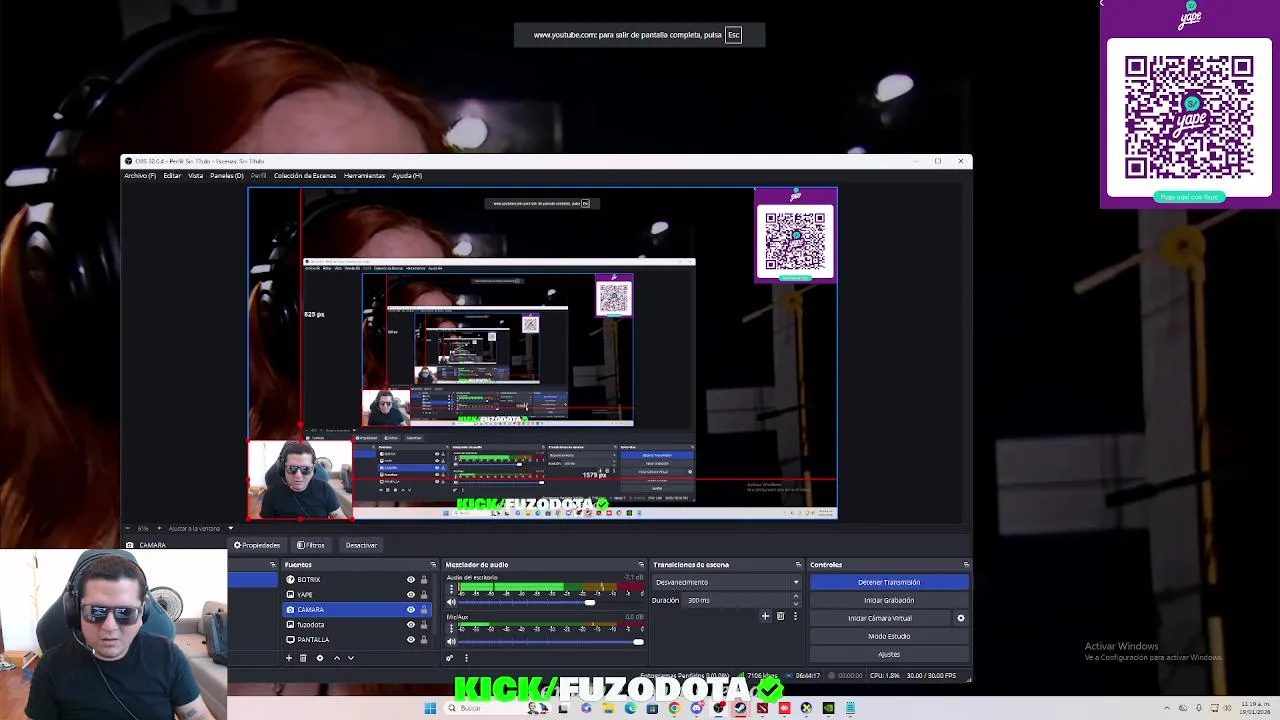Show hidden system tray icons chevron

[x=1168, y=708]
